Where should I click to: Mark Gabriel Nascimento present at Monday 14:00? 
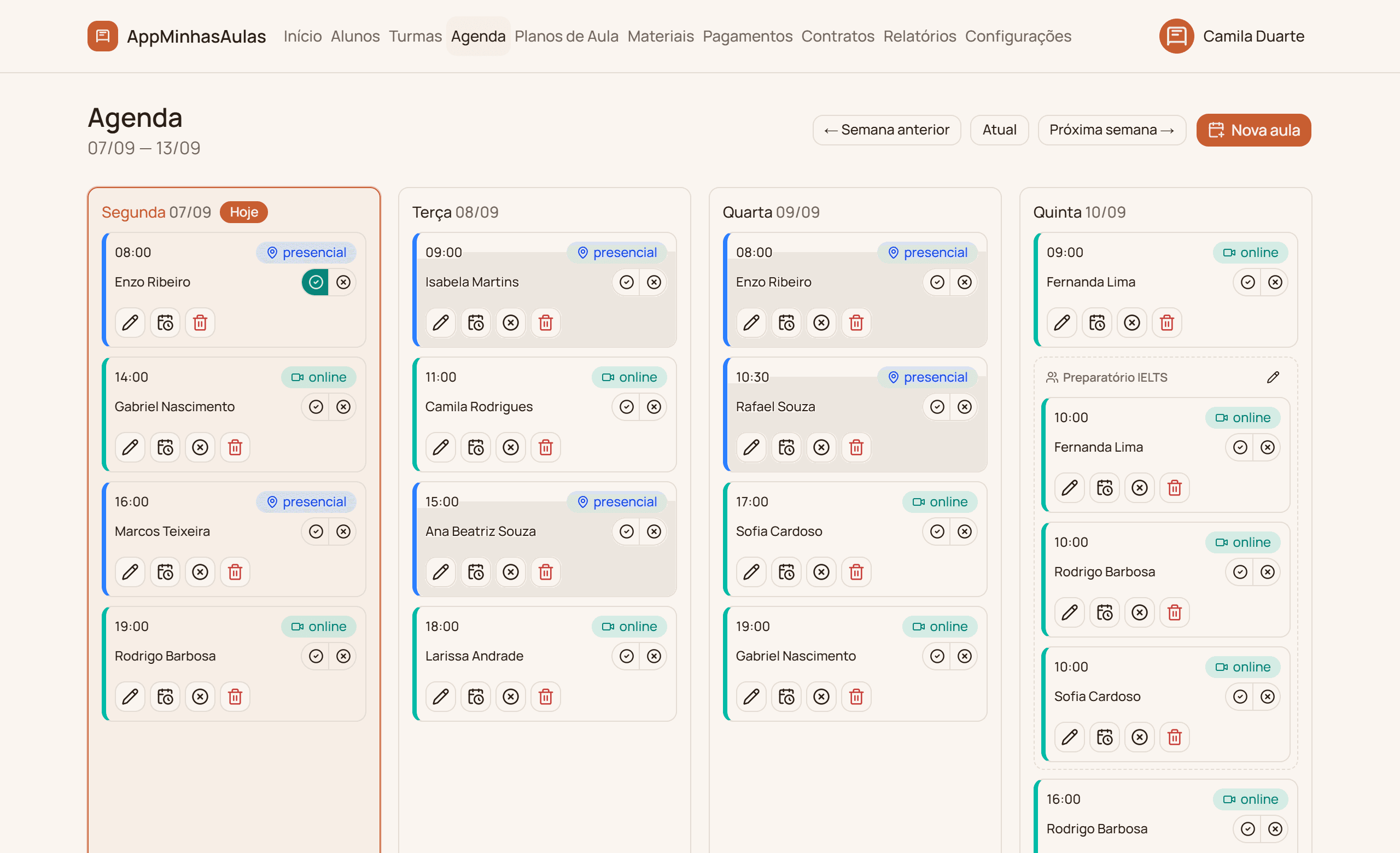[316, 407]
